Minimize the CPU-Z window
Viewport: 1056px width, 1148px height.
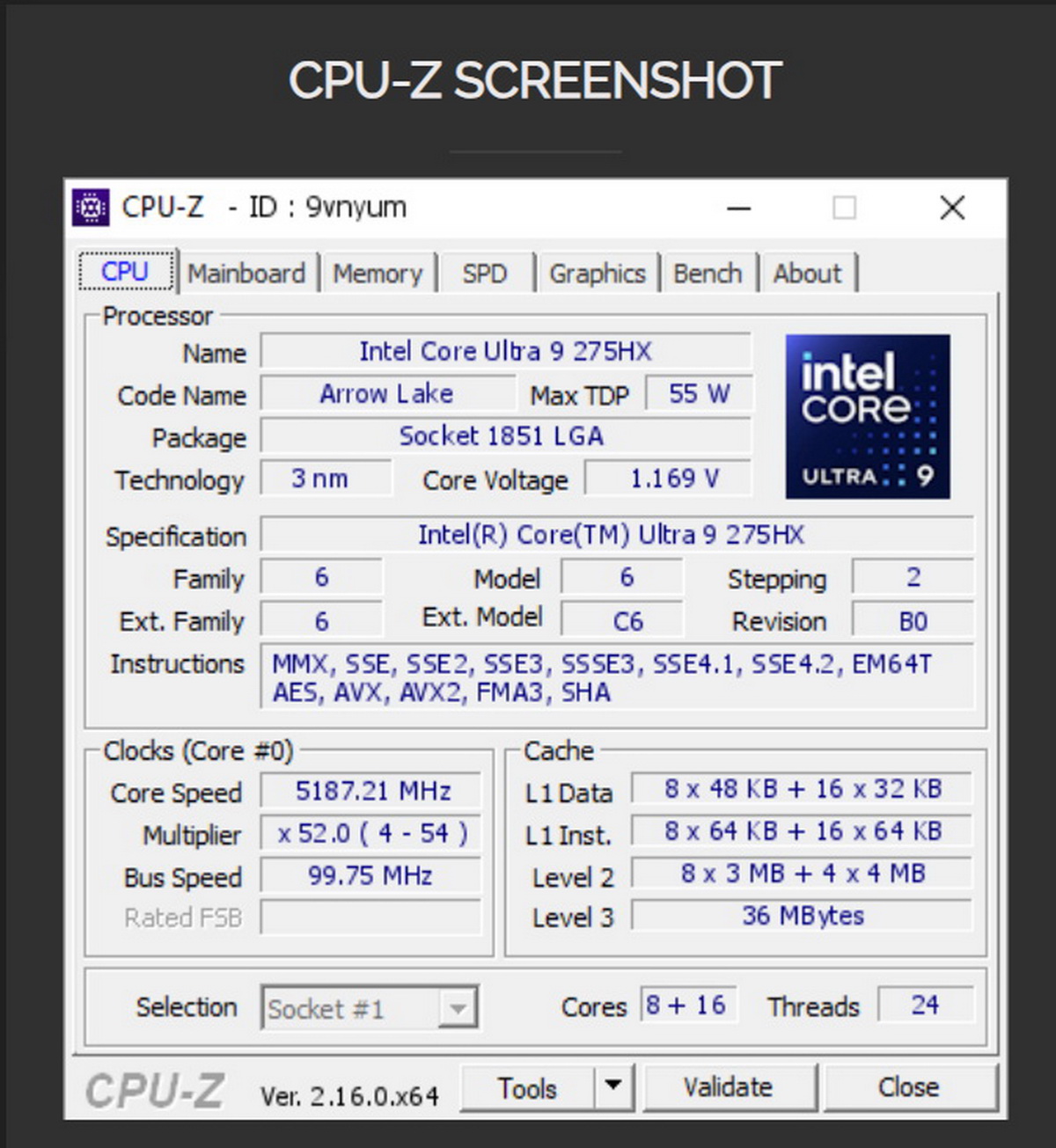739,208
